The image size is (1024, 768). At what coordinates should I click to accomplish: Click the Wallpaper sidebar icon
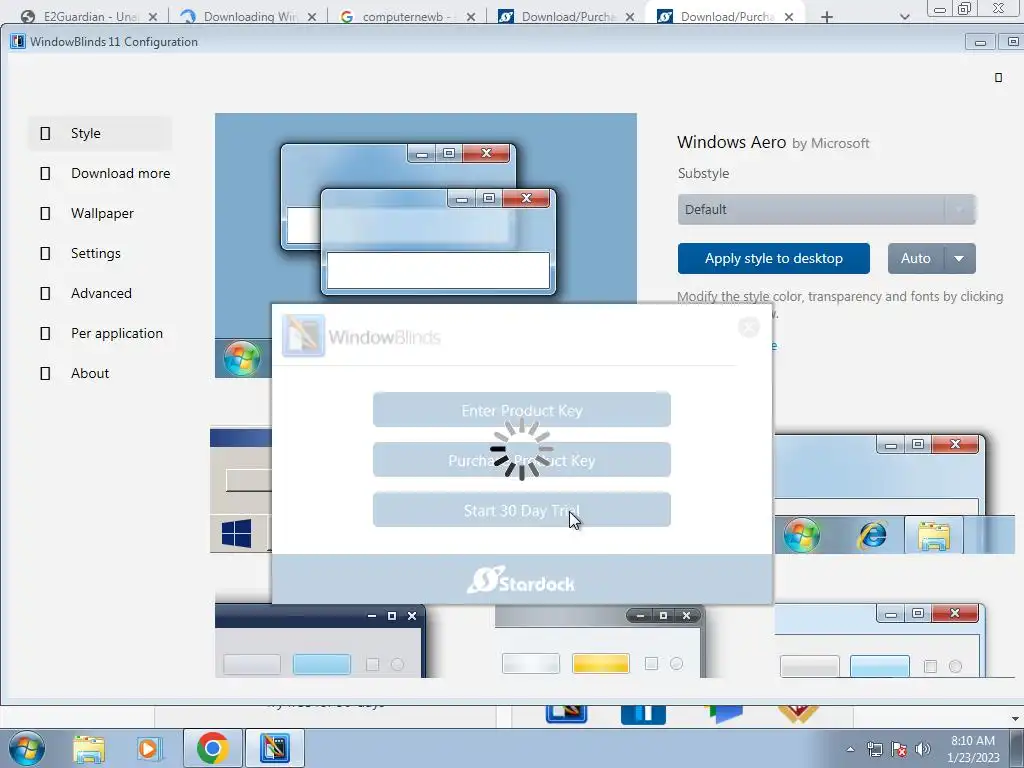pyautogui.click(x=45, y=213)
